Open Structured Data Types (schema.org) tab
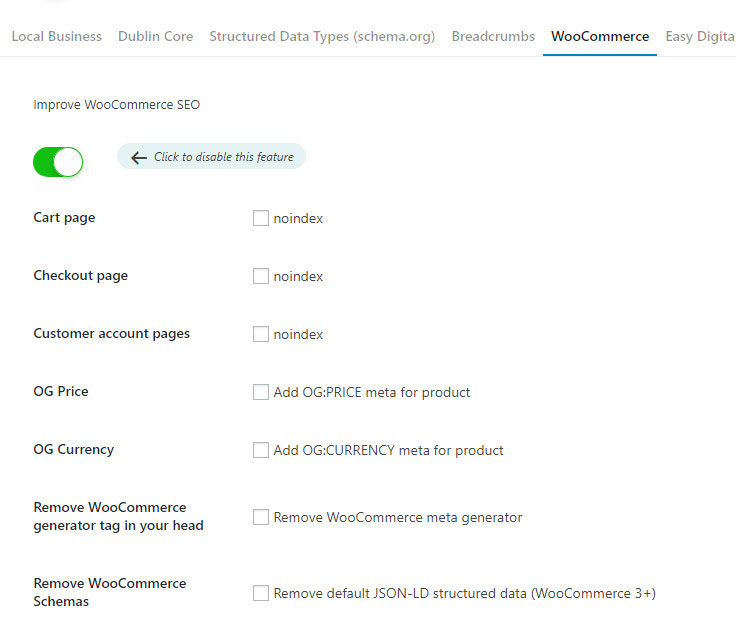The height and width of the screenshot is (634, 736). pyautogui.click(x=322, y=36)
